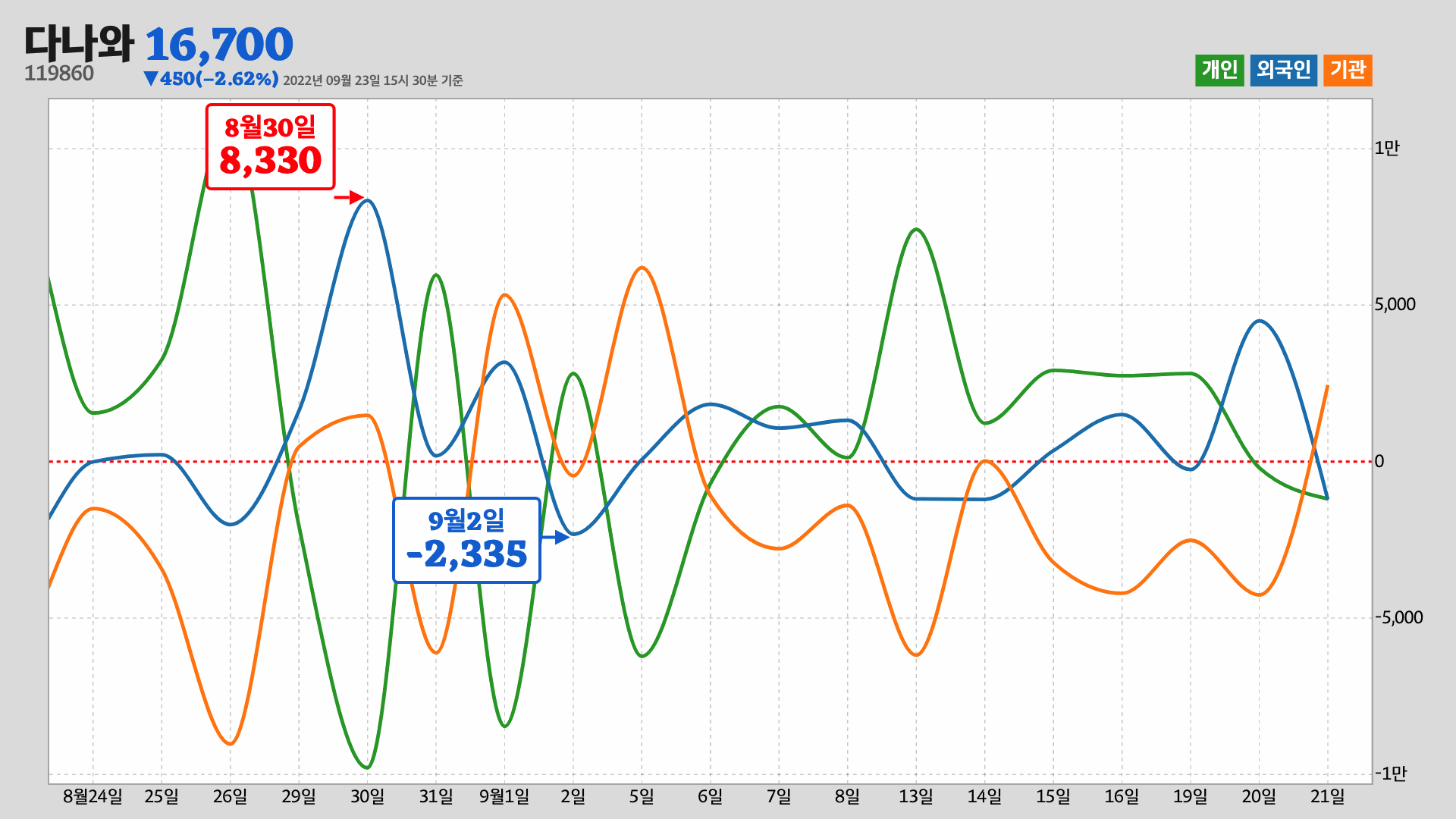1456x819 pixels.
Task: Click the x-axis label 19일
Action: 1191,796
